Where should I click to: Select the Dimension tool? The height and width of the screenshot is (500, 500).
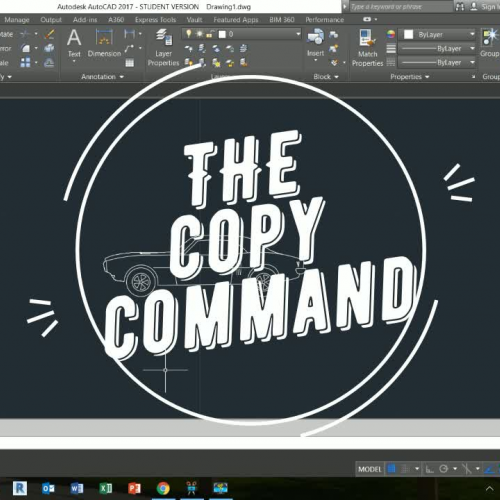104,43
